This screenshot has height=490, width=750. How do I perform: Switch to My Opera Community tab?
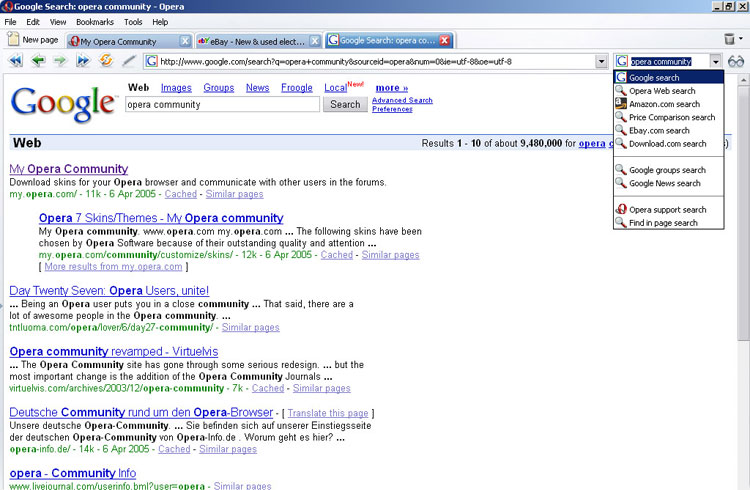click(x=128, y=41)
